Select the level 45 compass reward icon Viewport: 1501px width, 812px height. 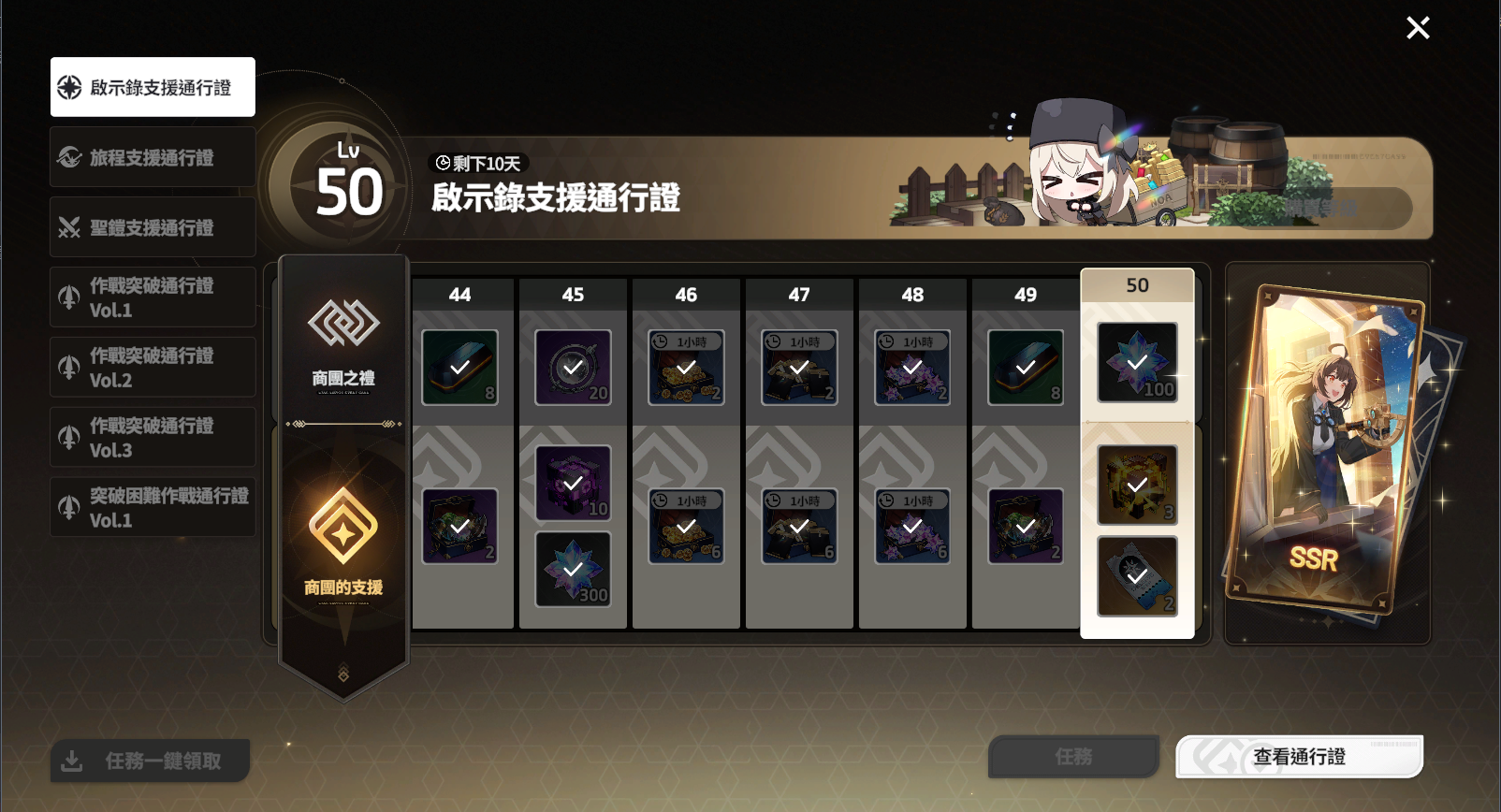pos(573,368)
